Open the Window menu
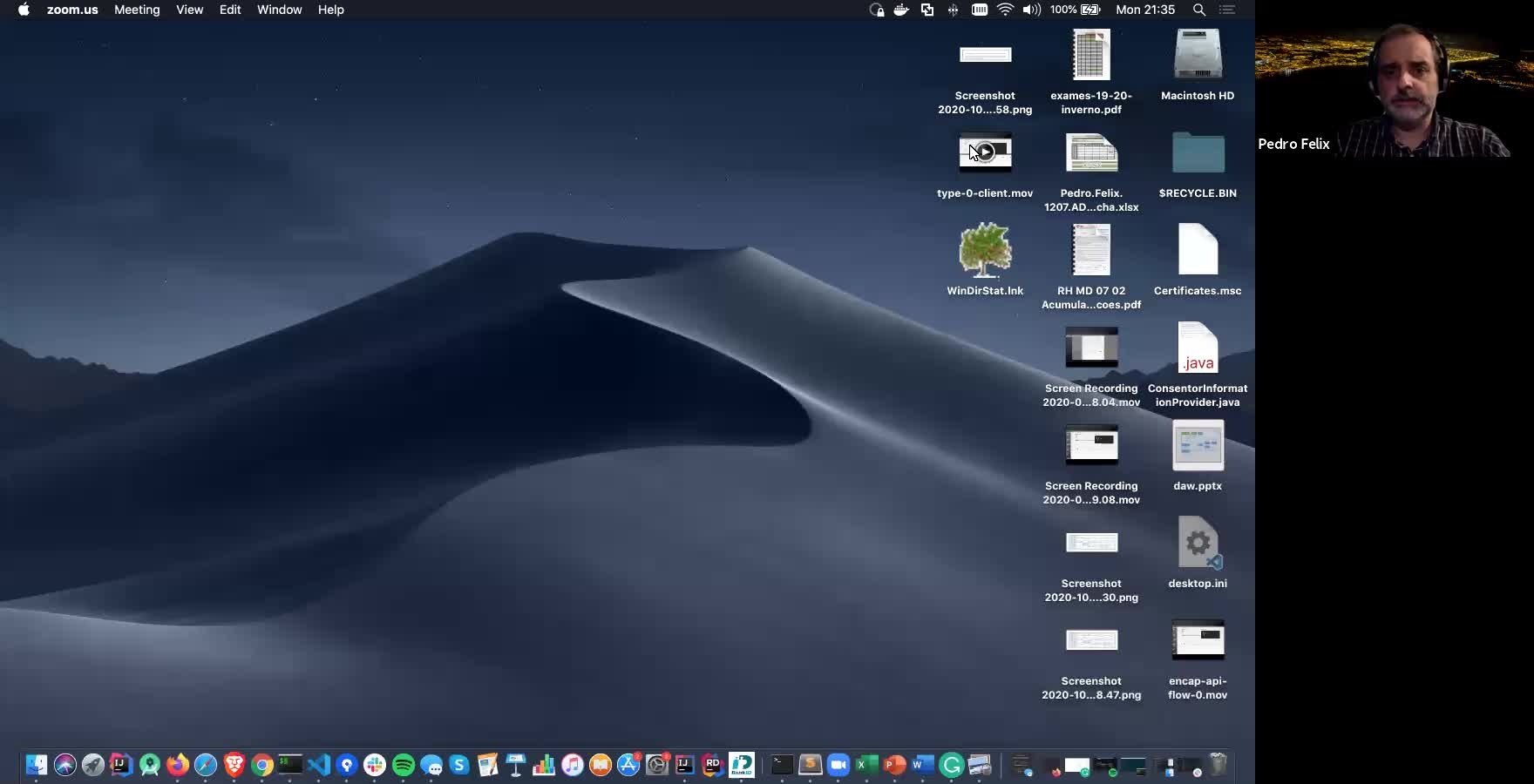 tap(279, 10)
